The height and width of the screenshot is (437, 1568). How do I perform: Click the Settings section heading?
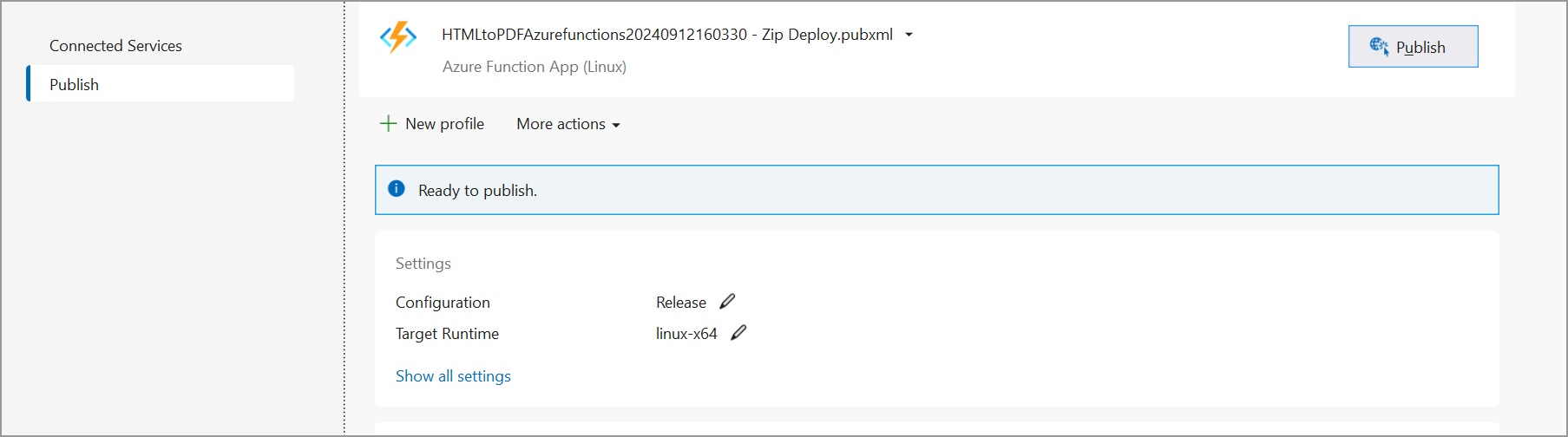pyautogui.click(x=423, y=264)
